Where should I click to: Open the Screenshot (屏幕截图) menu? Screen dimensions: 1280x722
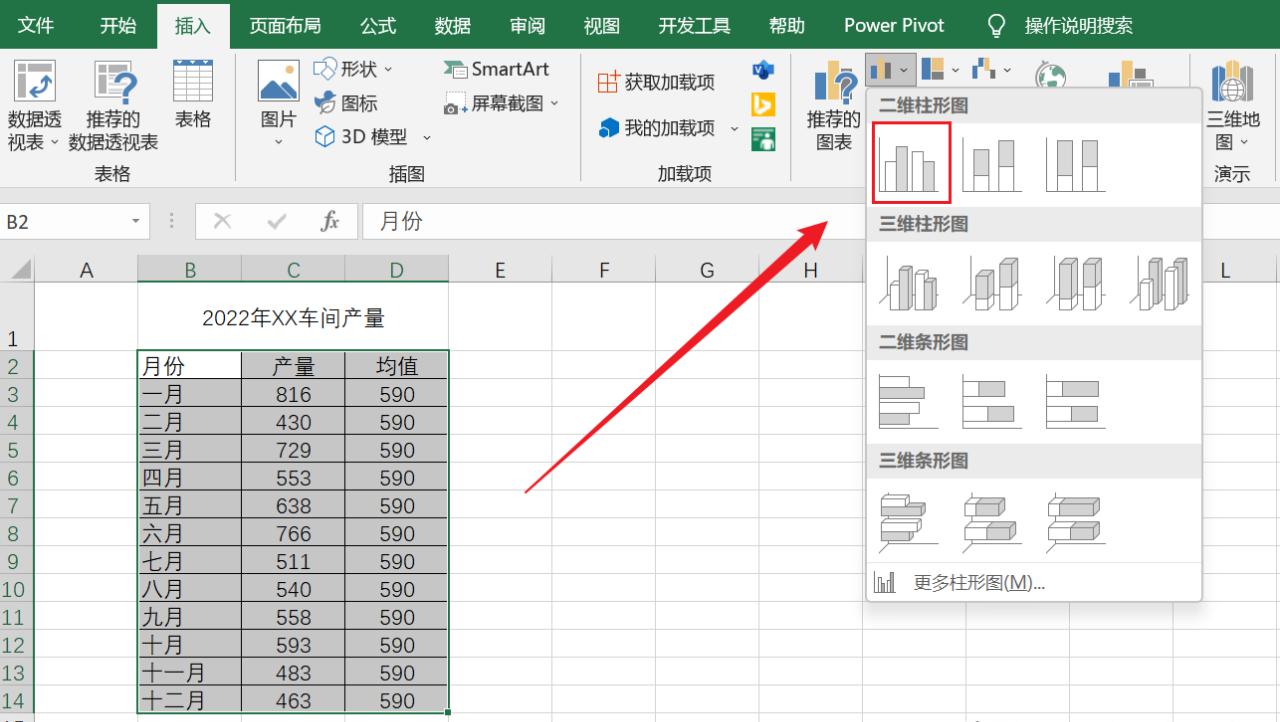(501, 103)
